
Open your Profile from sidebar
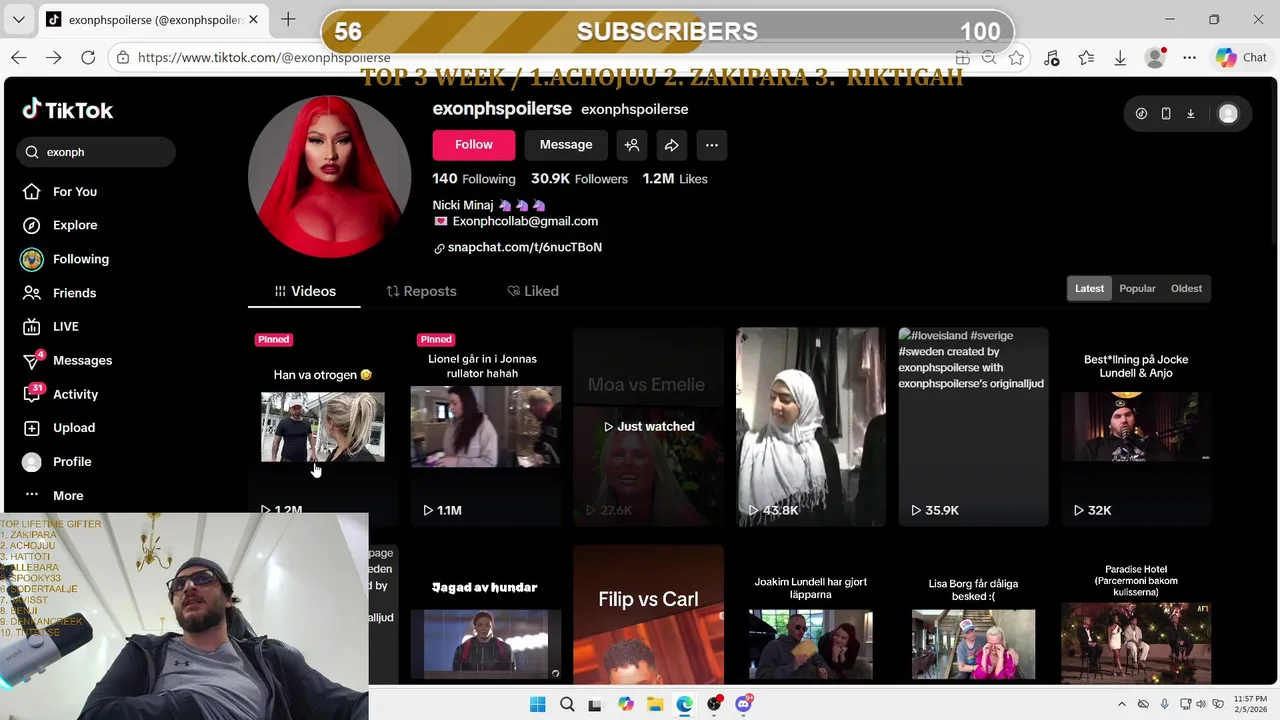pyautogui.click(x=58, y=462)
